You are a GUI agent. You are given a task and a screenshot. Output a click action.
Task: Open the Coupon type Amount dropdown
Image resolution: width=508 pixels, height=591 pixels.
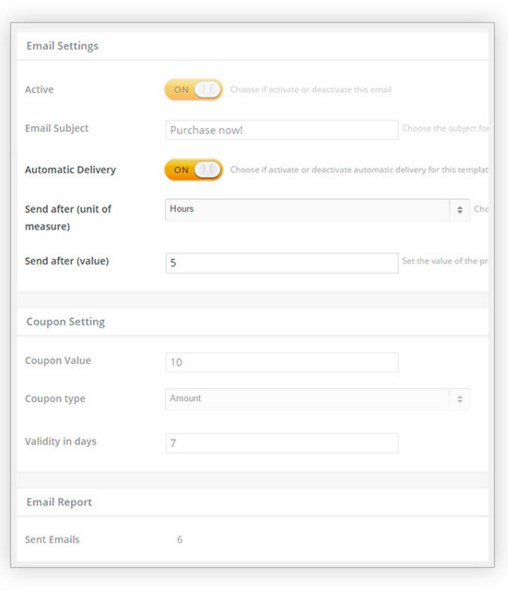(317, 399)
